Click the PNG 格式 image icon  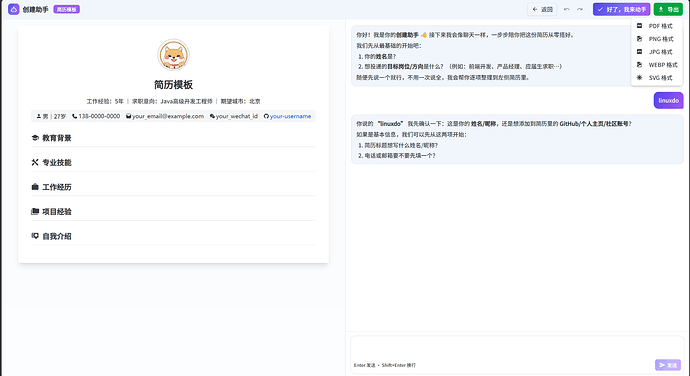(639, 39)
